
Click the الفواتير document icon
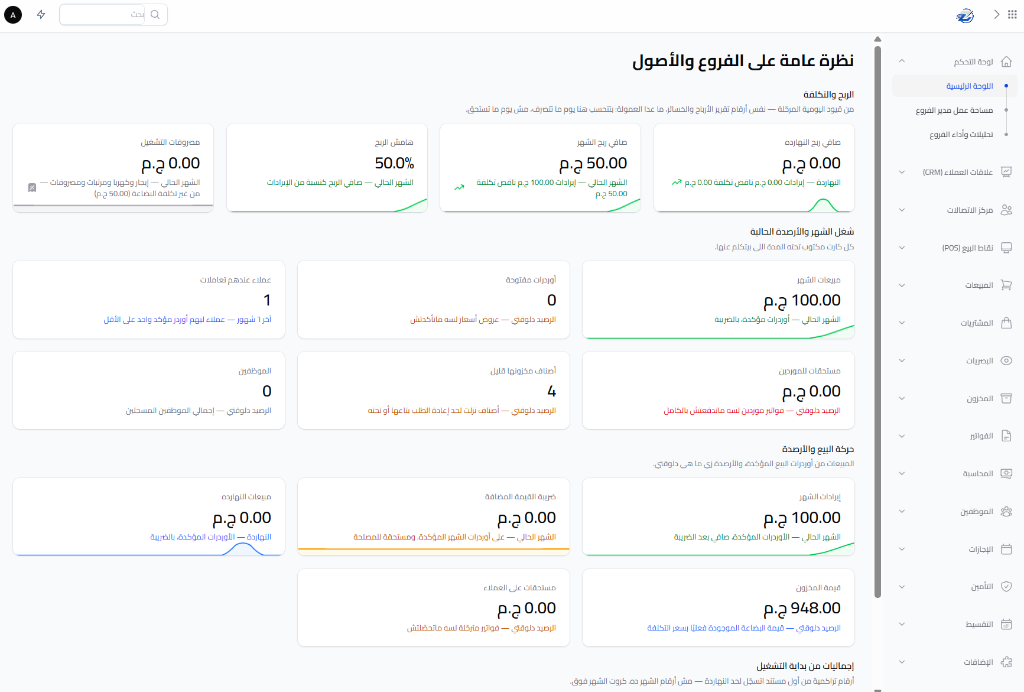[x=1006, y=435]
